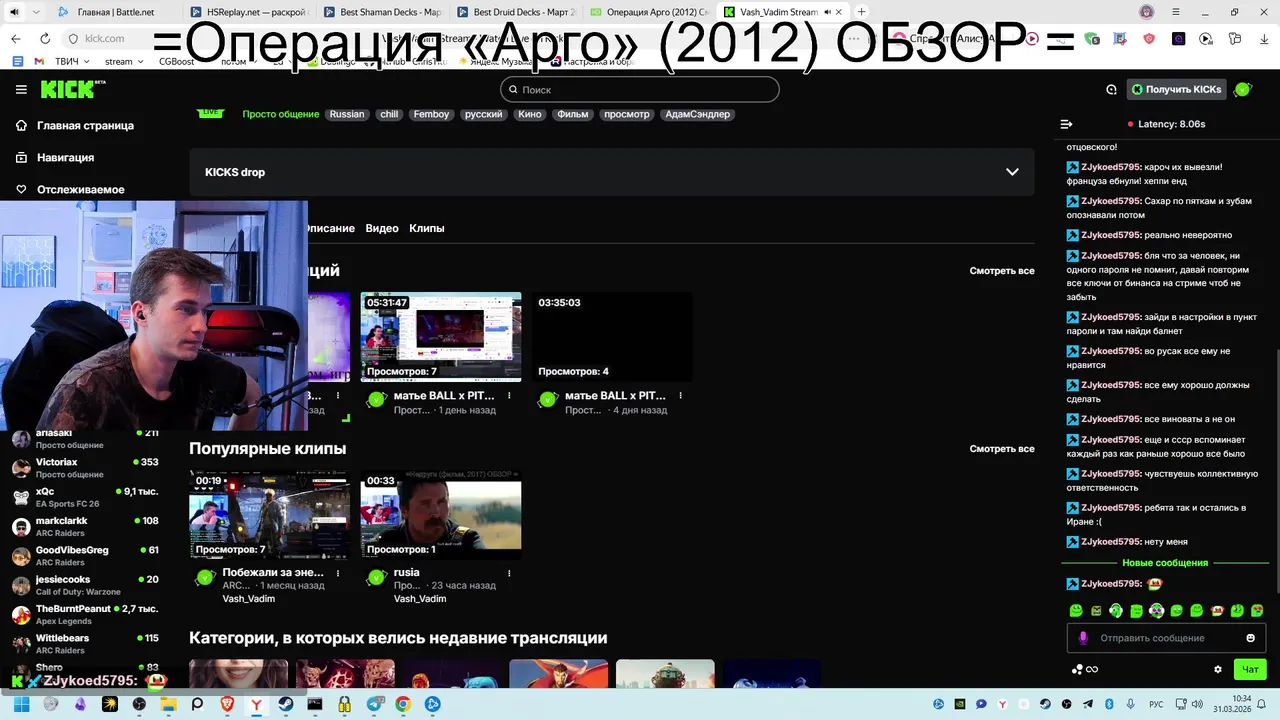Image resolution: width=1280 pixels, height=720 pixels.
Task: Open Telegram from the Windows taskbar
Action: [374, 704]
